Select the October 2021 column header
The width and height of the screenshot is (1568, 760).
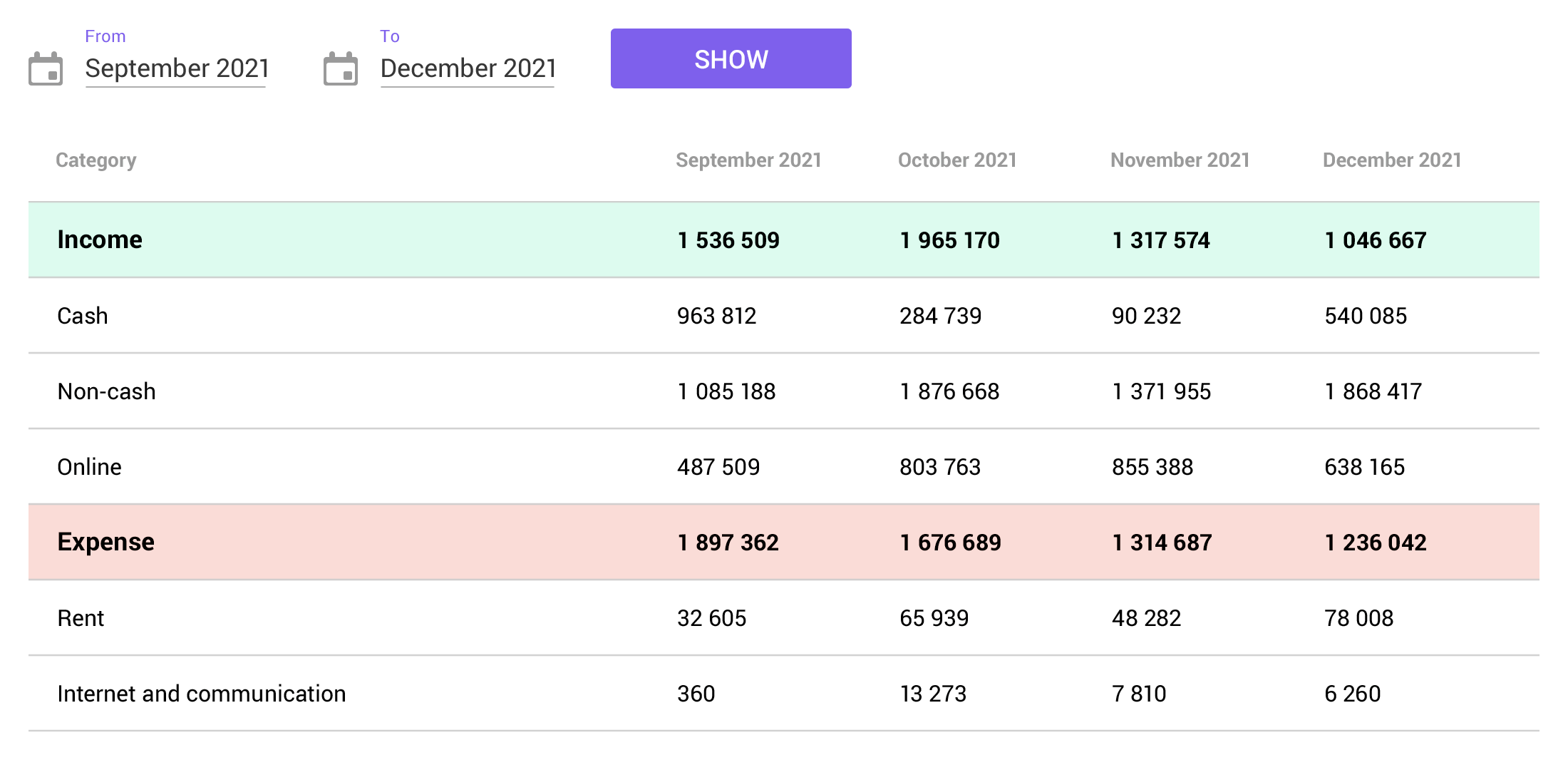coord(956,160)
